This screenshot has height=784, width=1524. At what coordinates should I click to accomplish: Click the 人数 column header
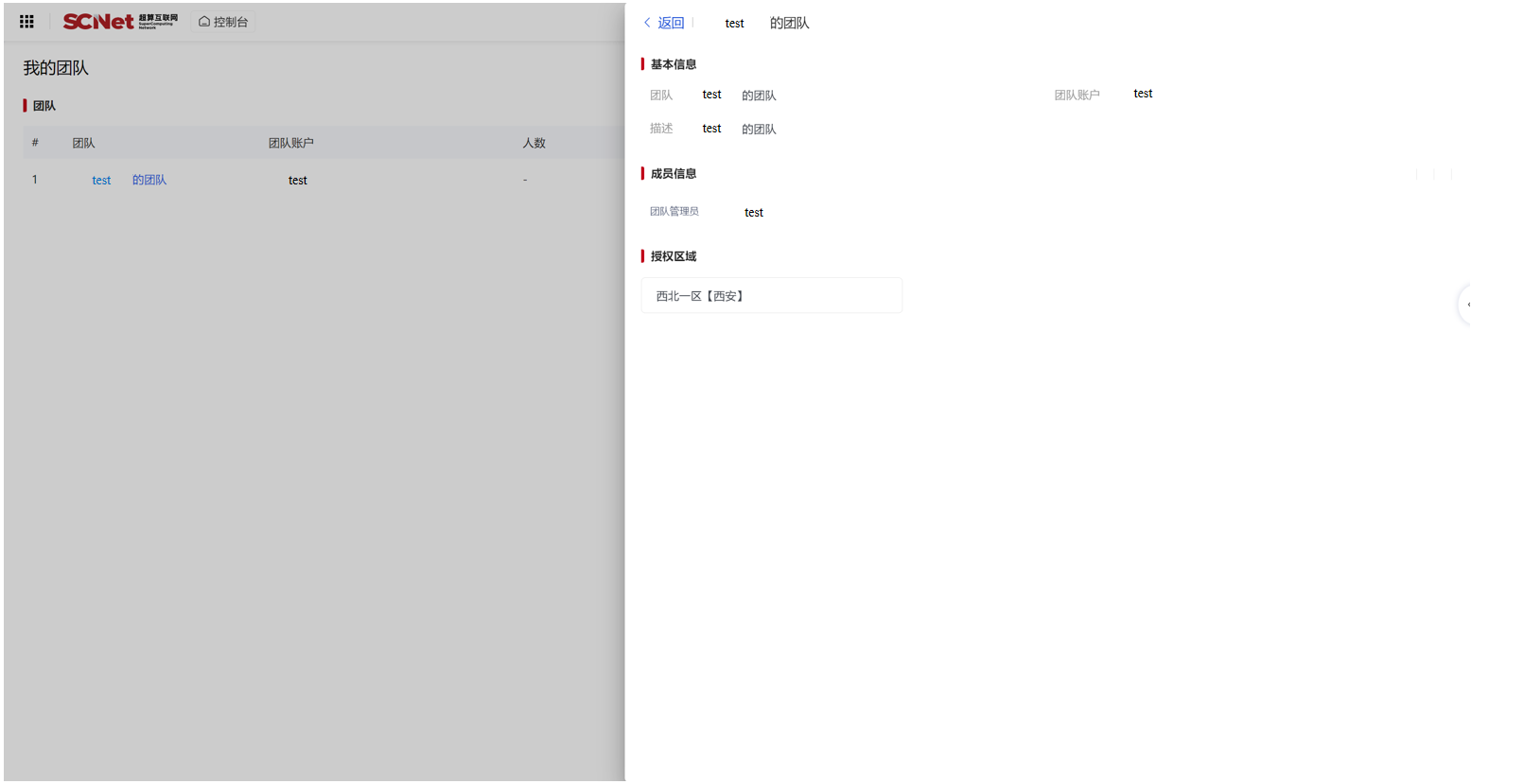(x=534, y=144)
